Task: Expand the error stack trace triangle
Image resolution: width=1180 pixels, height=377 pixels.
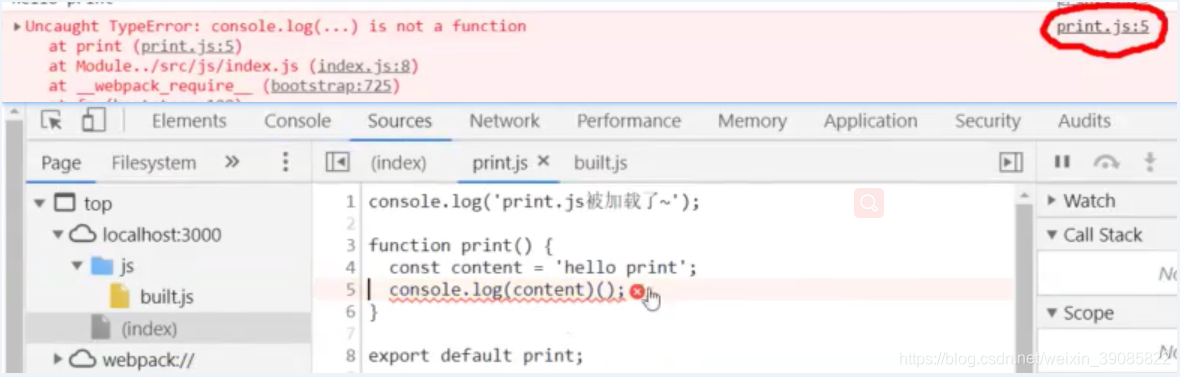Action: point(17,26)
